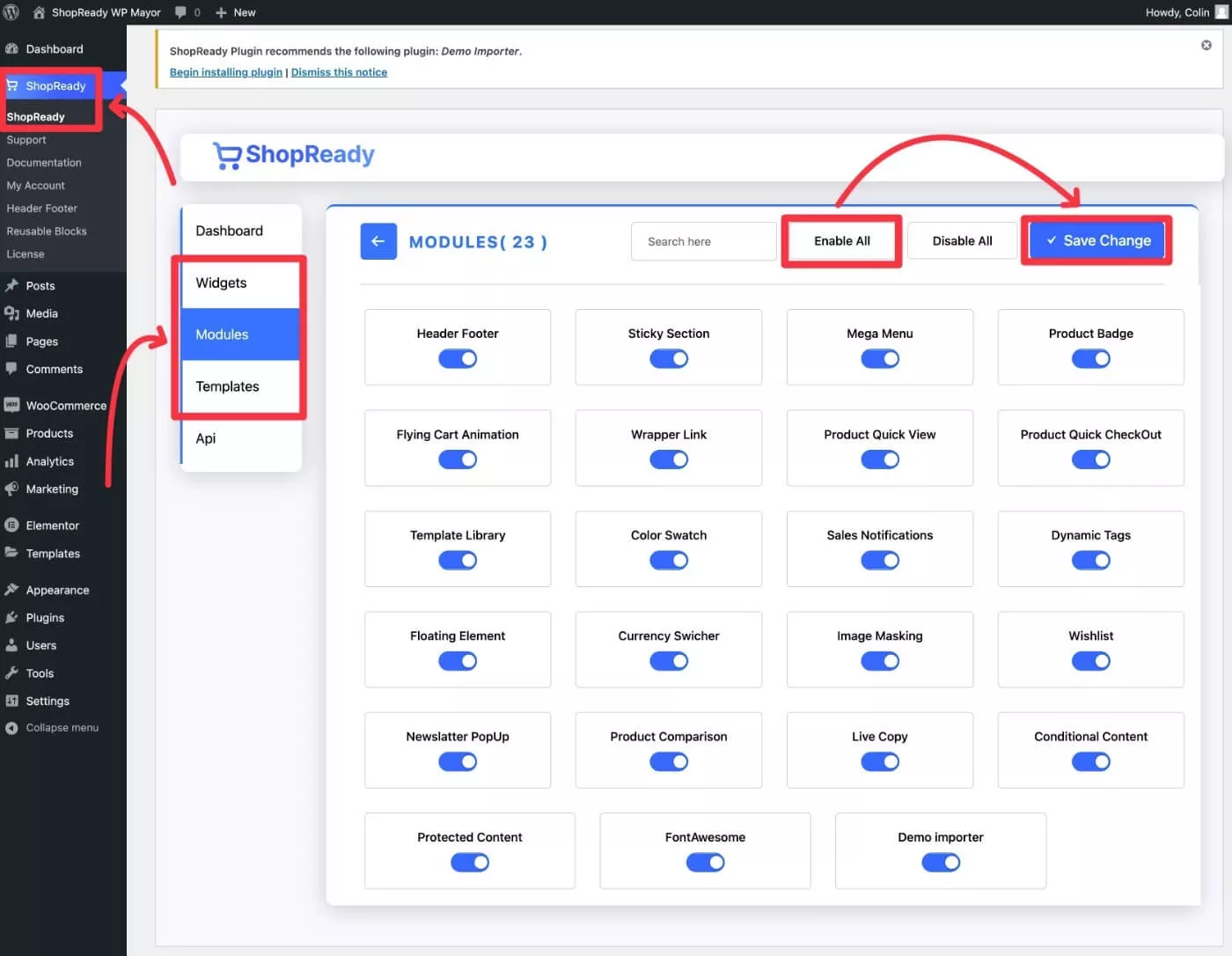The height and width of the screenshot is (956, 1232).
Task: Open the Documentation submenu link
Action: tap(44, 163)
